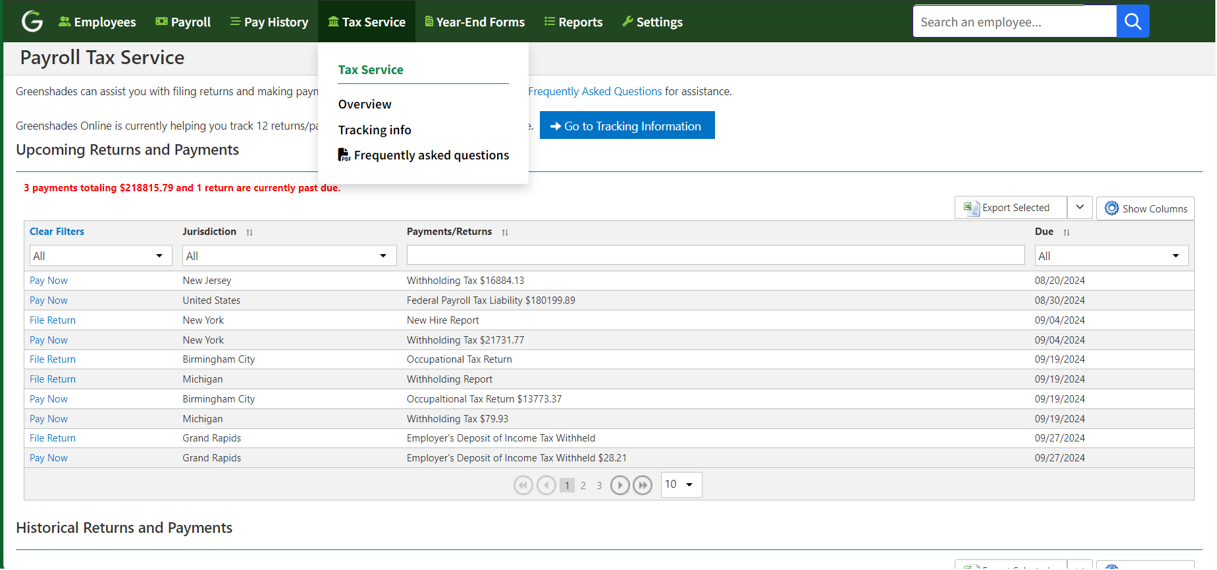The image size is (1217, 570).
Task: Click the gear icon on Show Columns
Action: coord(1111,208)
